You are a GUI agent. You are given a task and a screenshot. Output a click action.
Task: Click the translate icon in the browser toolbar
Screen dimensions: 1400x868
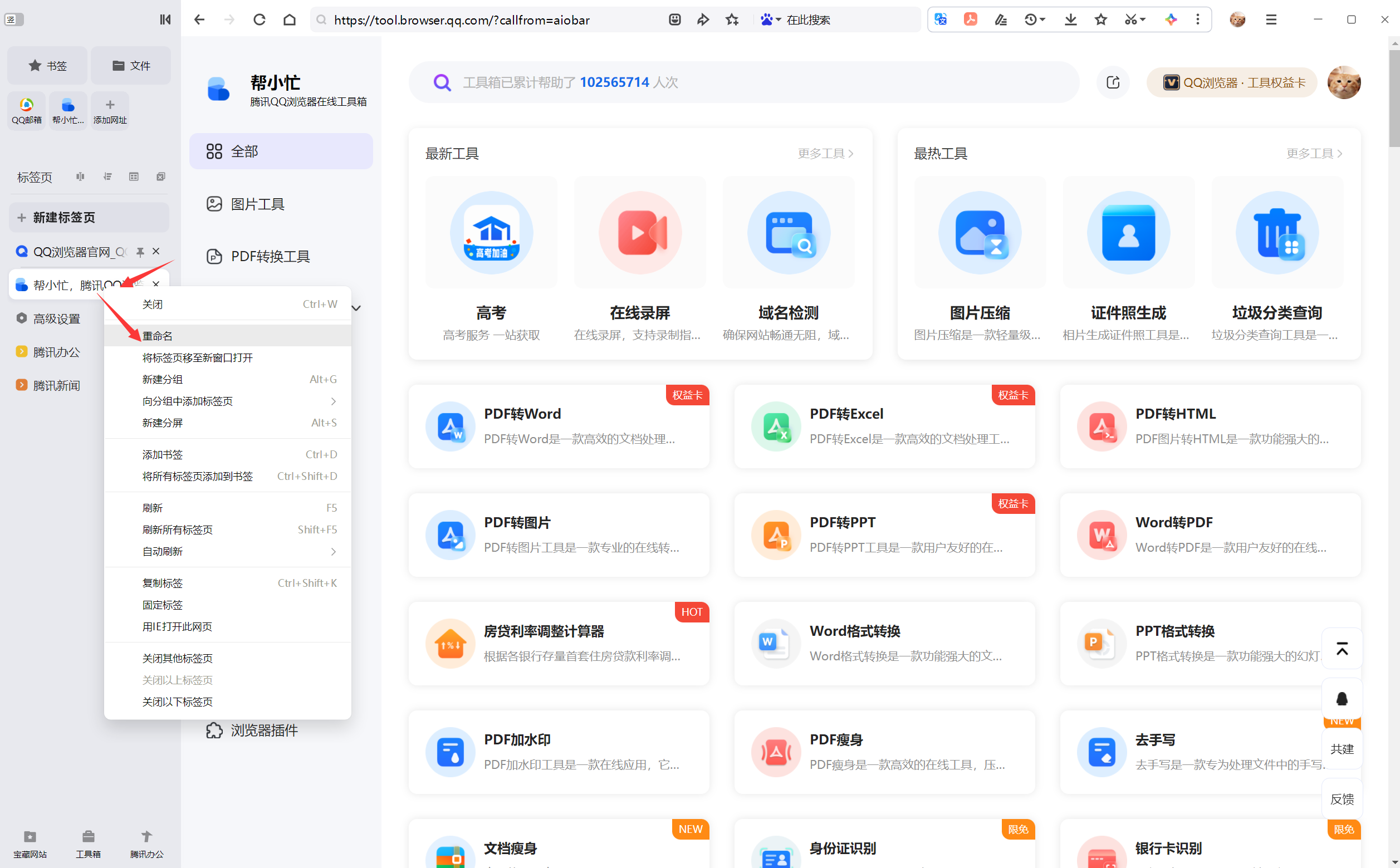coord(940,19)
